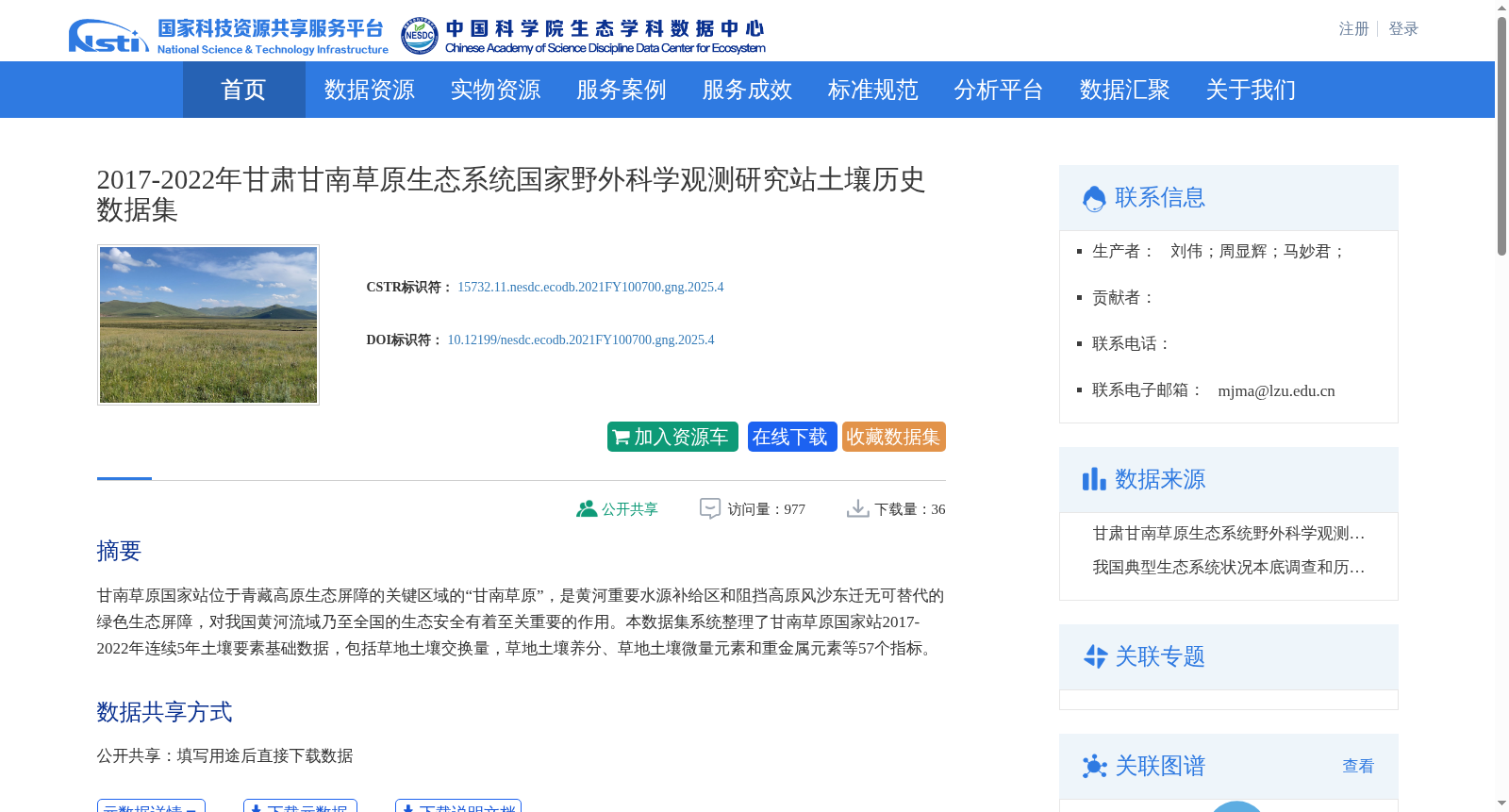The image size is (1509, 812).
Task: Click the NSTI platform logo
Action: click(227, 36)
